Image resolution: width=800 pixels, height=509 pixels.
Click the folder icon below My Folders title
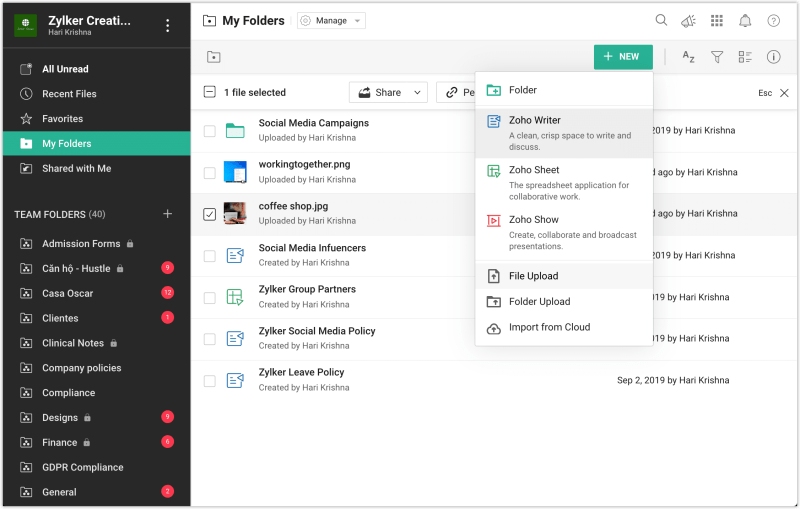(214, 57)
